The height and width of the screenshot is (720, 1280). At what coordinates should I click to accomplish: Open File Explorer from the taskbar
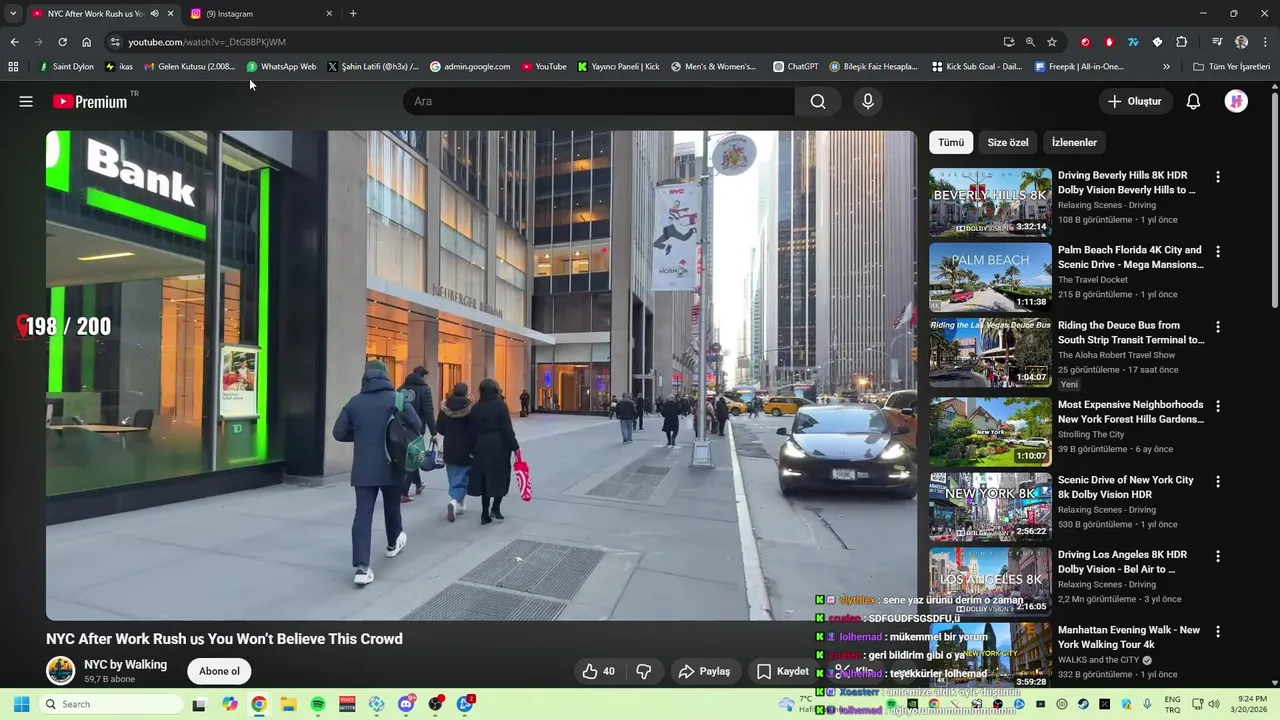288,704
